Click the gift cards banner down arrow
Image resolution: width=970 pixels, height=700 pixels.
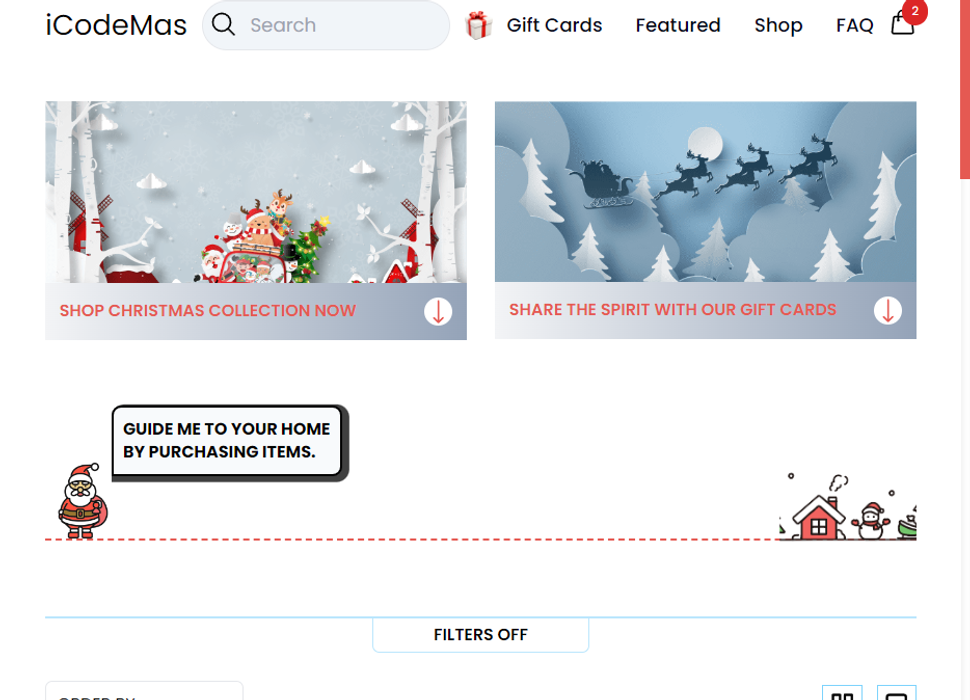click(888, 310)
